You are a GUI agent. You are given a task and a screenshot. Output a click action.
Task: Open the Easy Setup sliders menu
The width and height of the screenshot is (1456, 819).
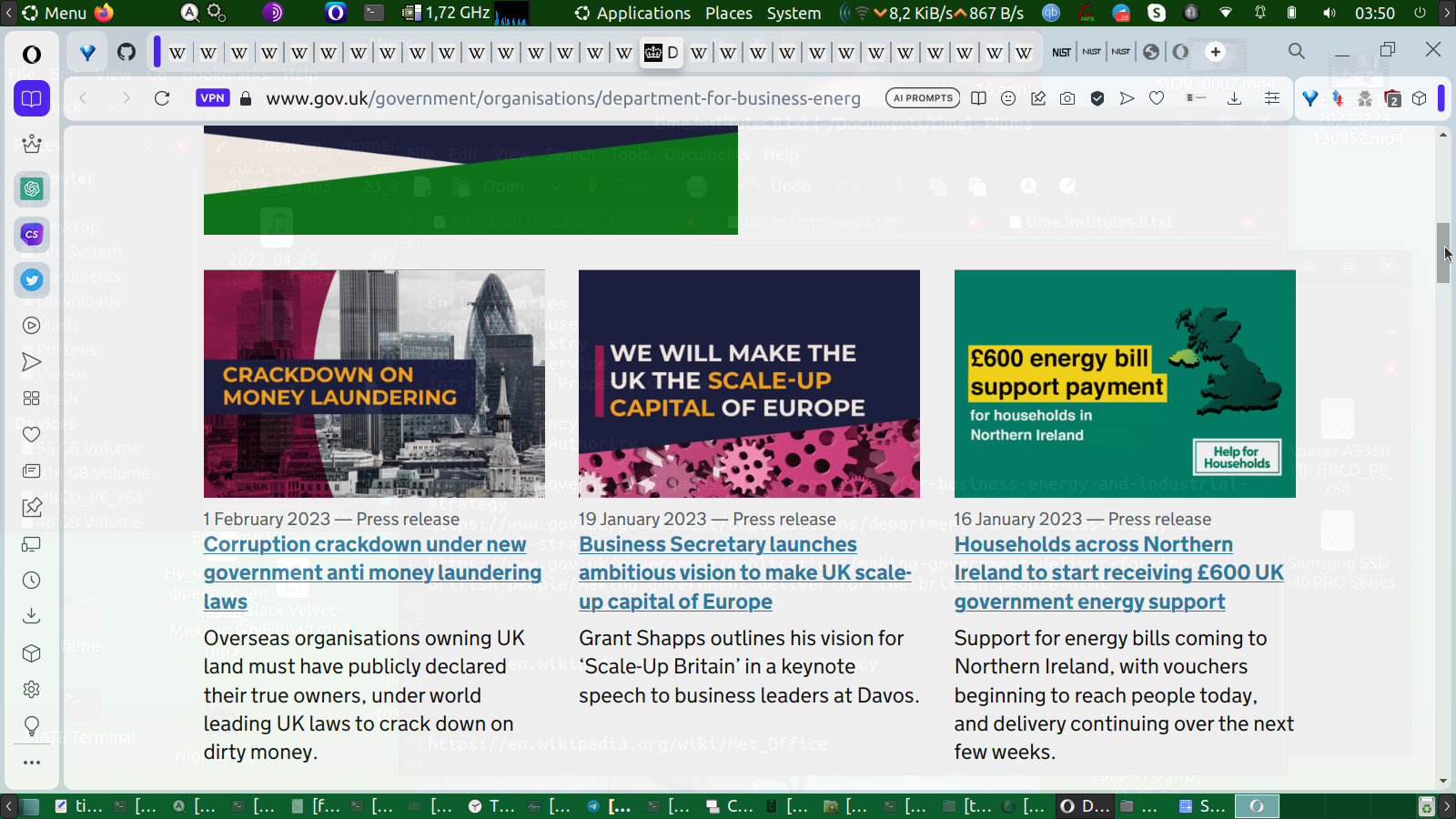point(1272,98)
